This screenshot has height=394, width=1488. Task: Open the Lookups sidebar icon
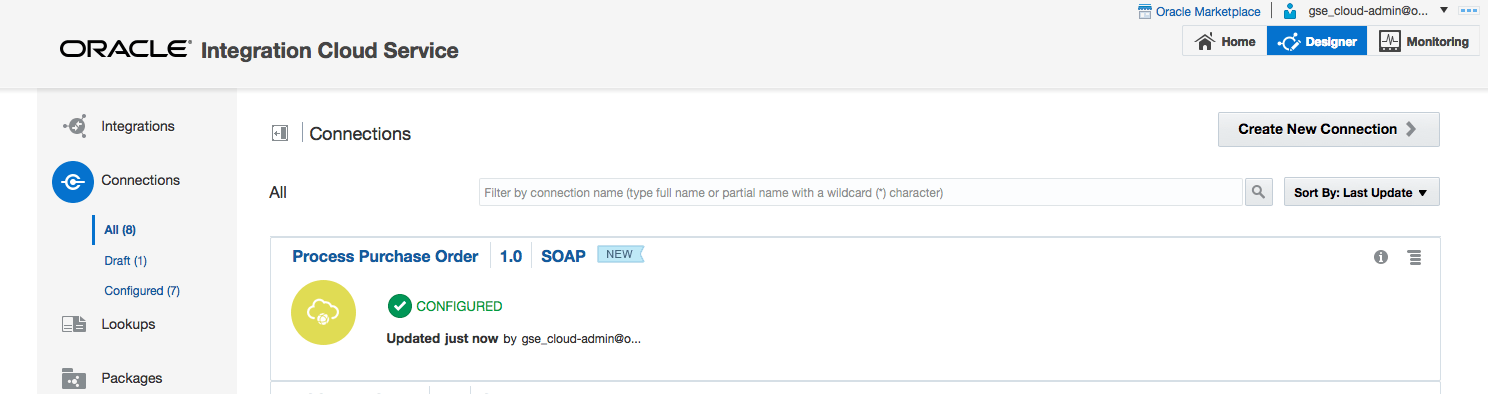pos(74,324)
